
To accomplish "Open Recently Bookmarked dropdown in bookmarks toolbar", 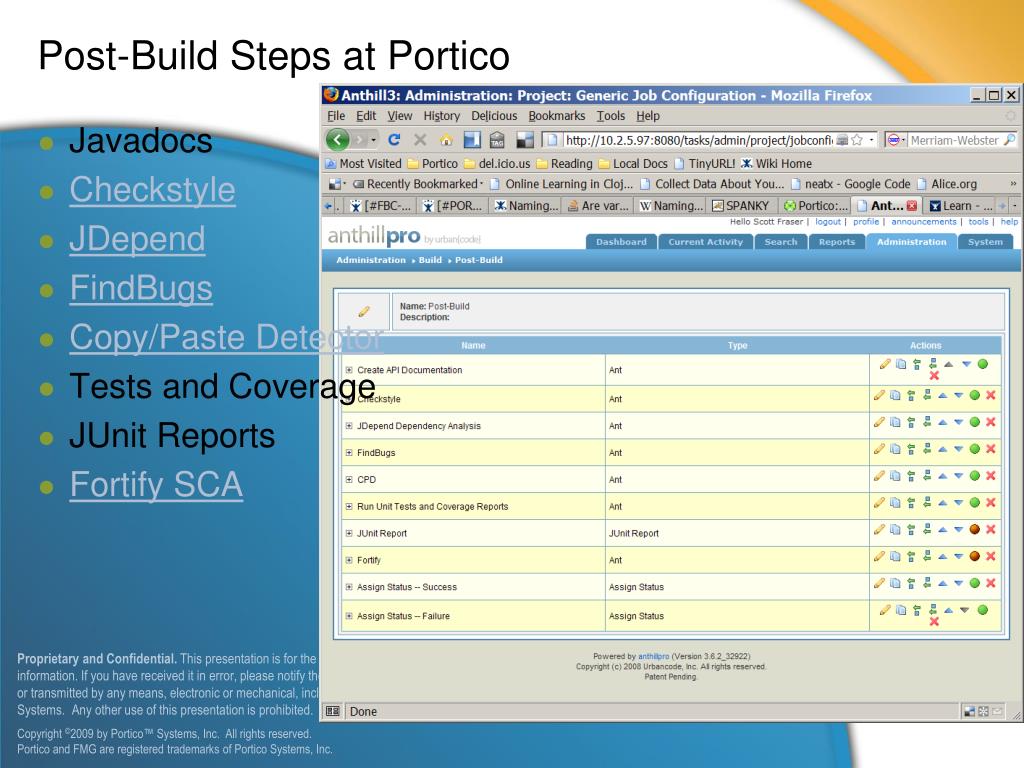I will (419, 184).
